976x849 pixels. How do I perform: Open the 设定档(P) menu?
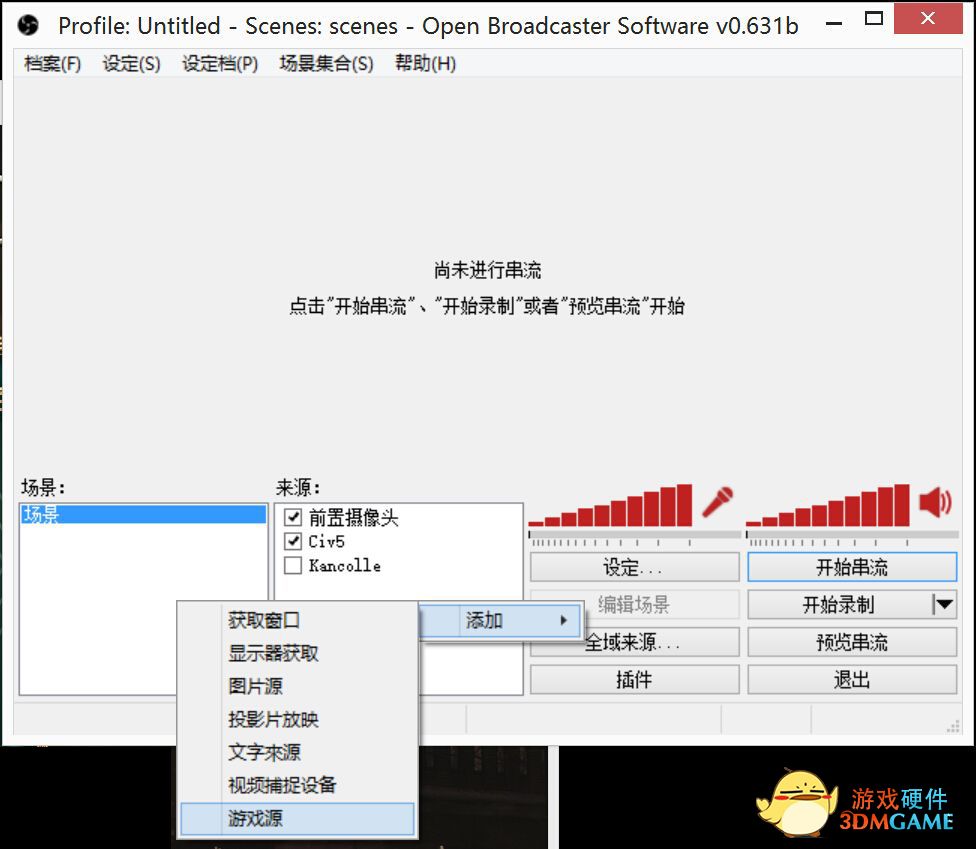tap(220, 63)
